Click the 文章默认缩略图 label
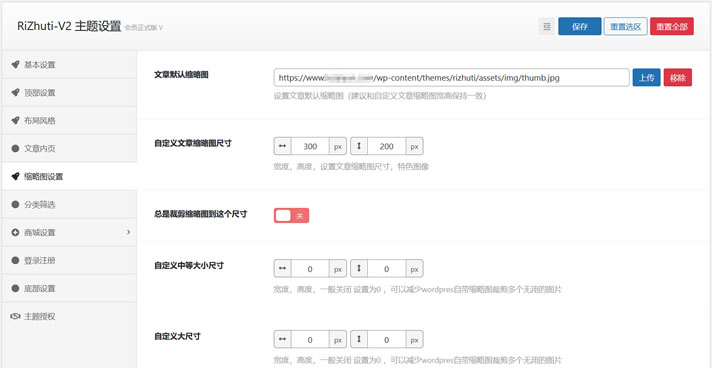 point(182,75)
